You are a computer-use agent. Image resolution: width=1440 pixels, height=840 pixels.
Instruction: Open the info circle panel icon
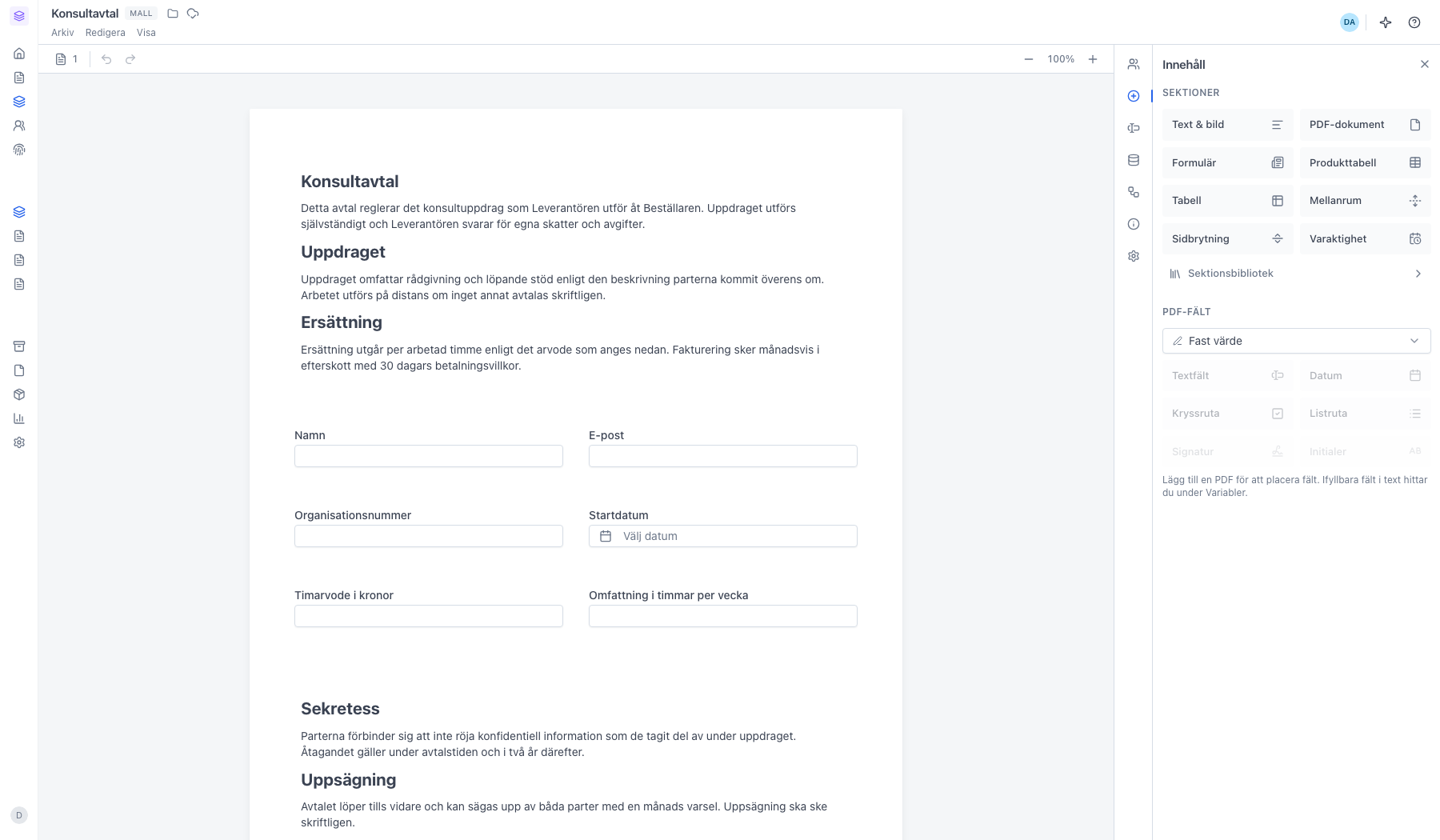click(x=1134, y=224)
